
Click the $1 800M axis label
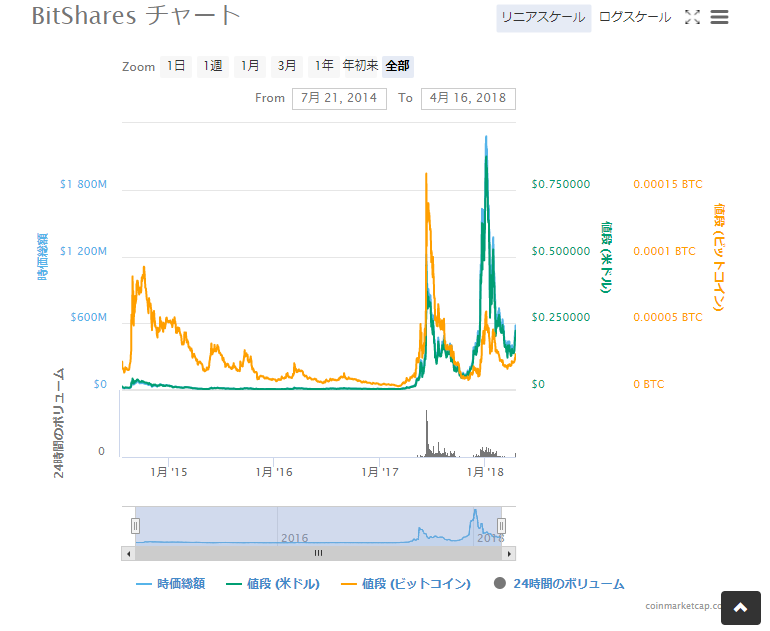point(83,184)
